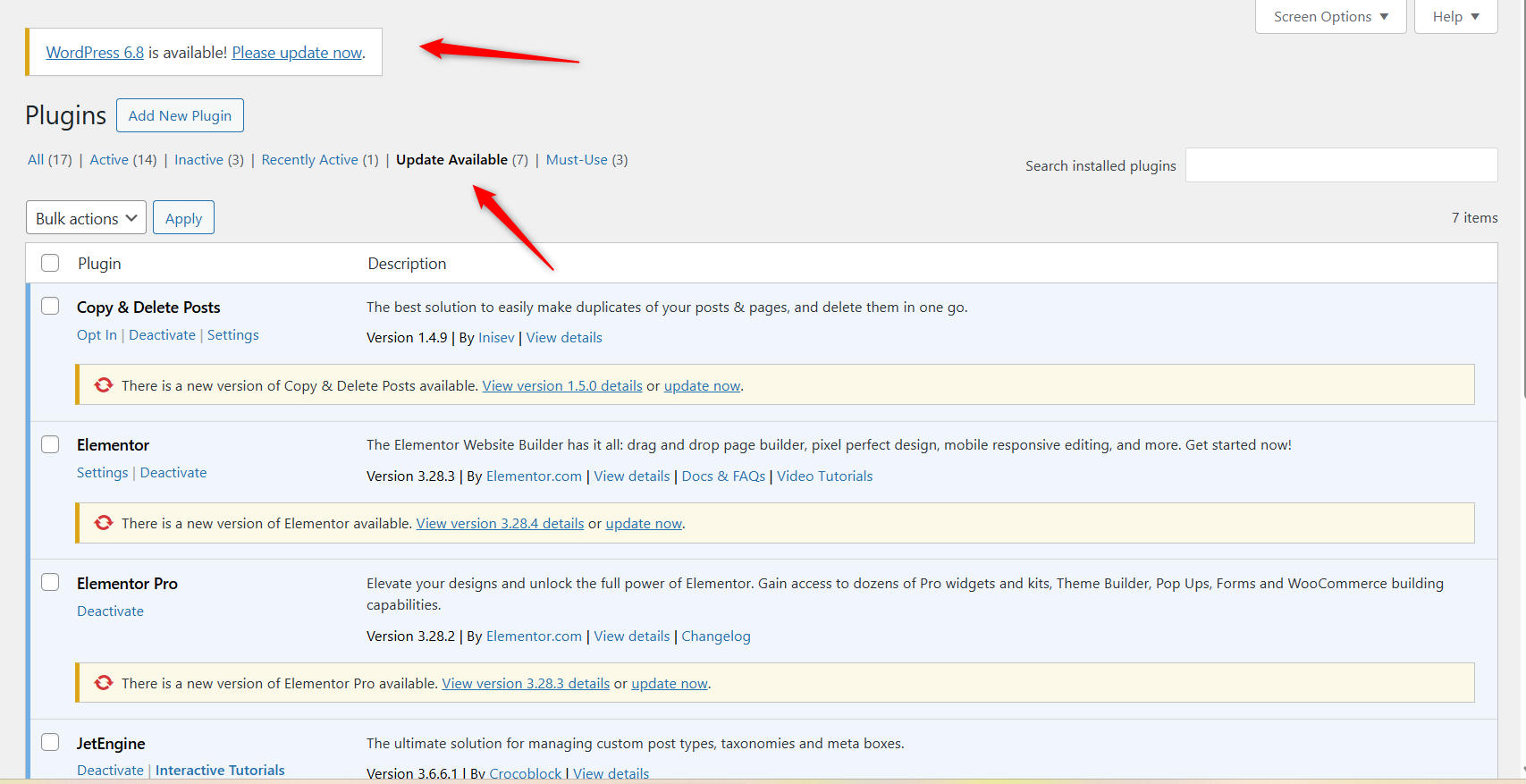The image size is (1526, 784).
Task: Click the Add New Plugin button
Action: pyautogui.click(x=180, y=115)
